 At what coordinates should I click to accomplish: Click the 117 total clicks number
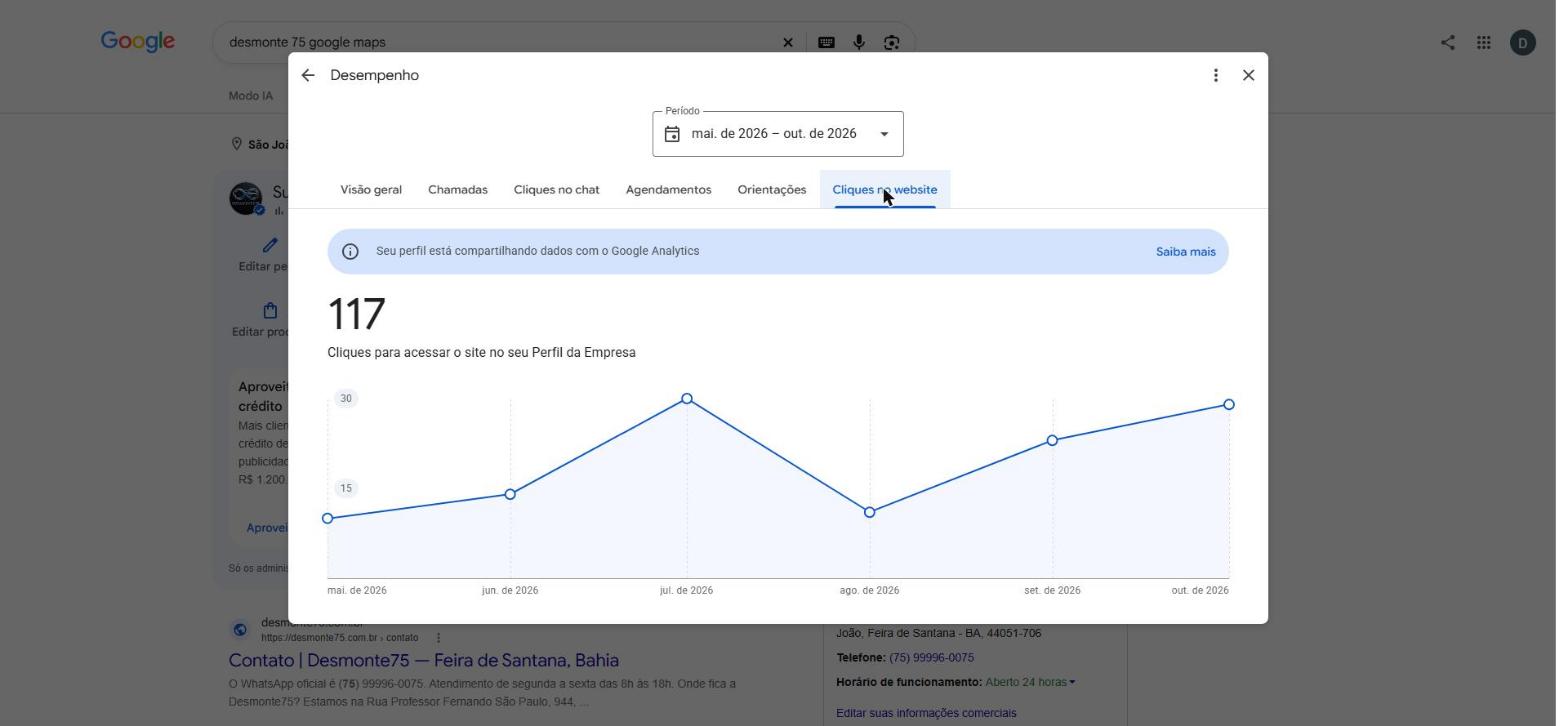[356, 314]
